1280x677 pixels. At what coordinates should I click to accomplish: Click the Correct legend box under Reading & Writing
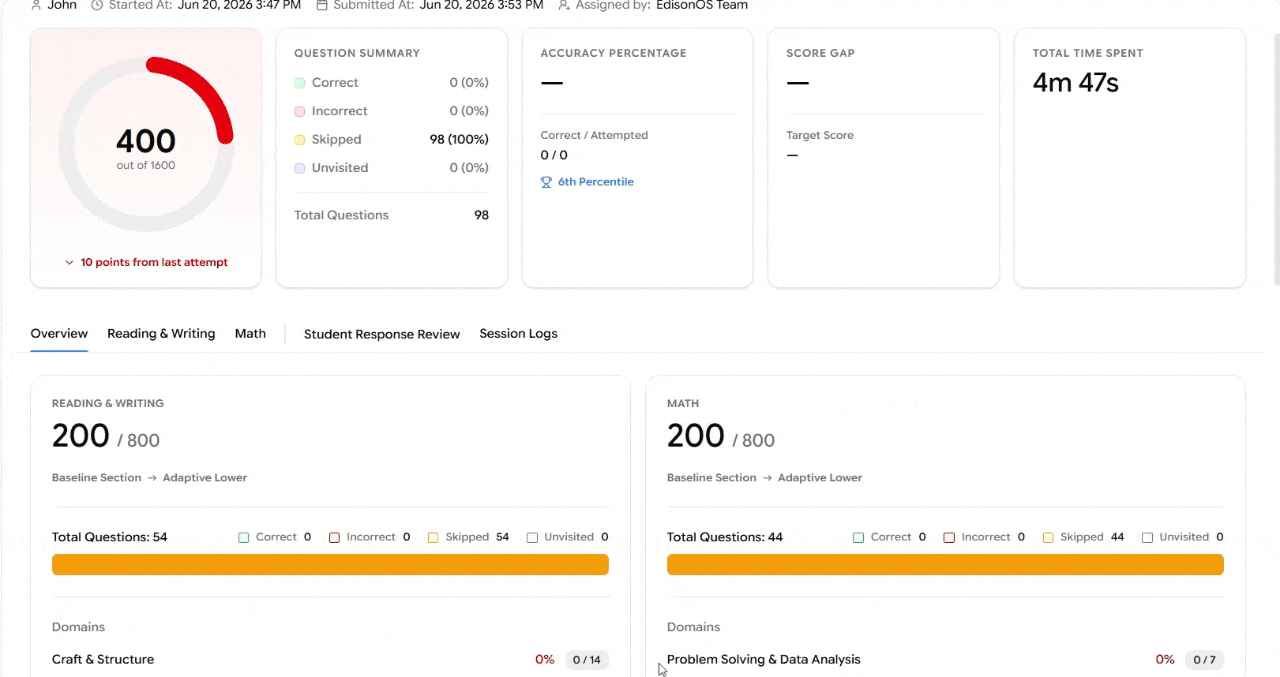coord(244,537)
